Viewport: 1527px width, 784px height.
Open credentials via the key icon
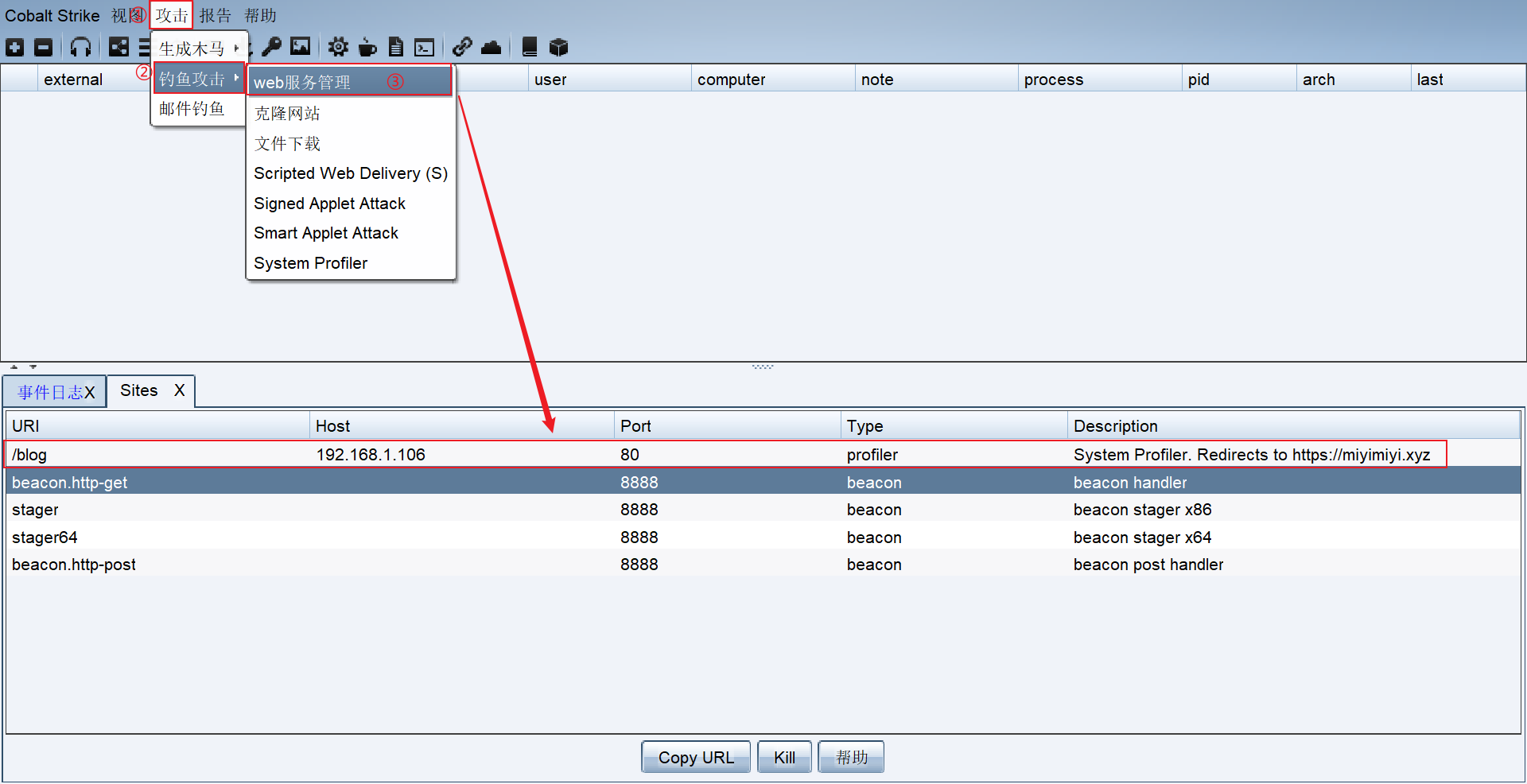(x=271, y=48)
